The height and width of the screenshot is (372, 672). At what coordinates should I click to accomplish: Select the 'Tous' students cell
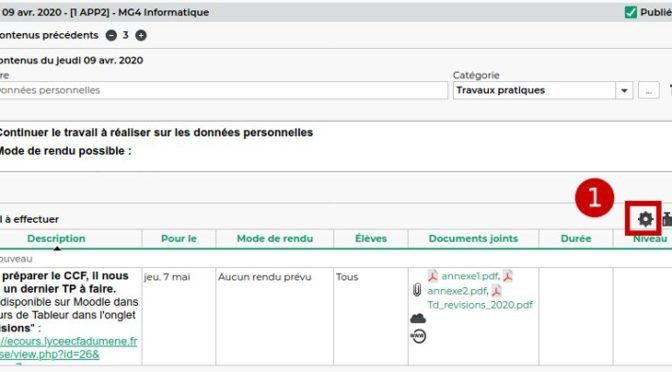coord(371,316)
